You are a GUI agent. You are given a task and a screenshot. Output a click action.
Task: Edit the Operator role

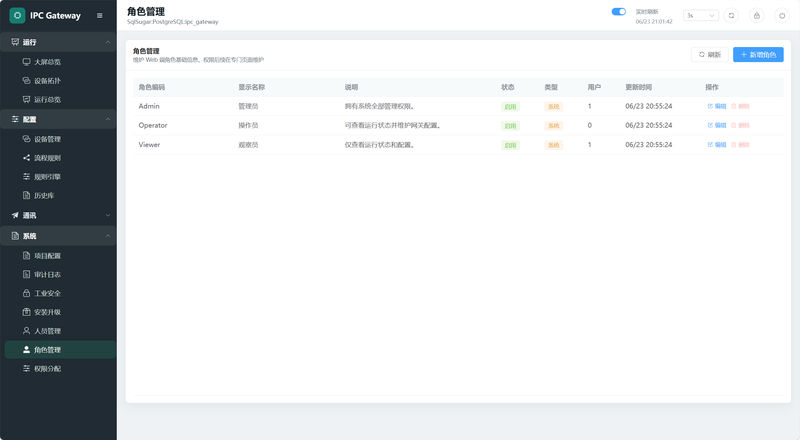(x=717, y=126)
